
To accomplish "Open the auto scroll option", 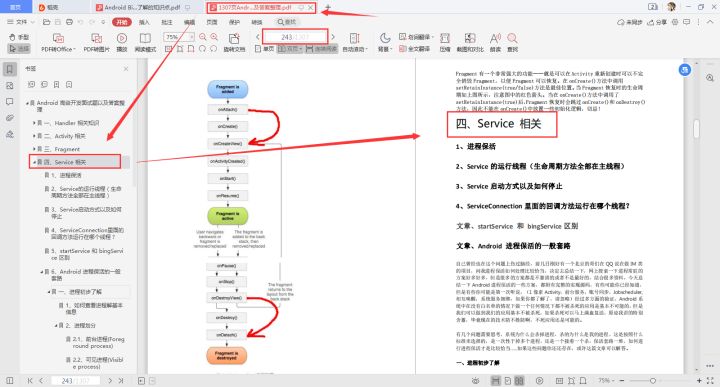I will (355, 43).
